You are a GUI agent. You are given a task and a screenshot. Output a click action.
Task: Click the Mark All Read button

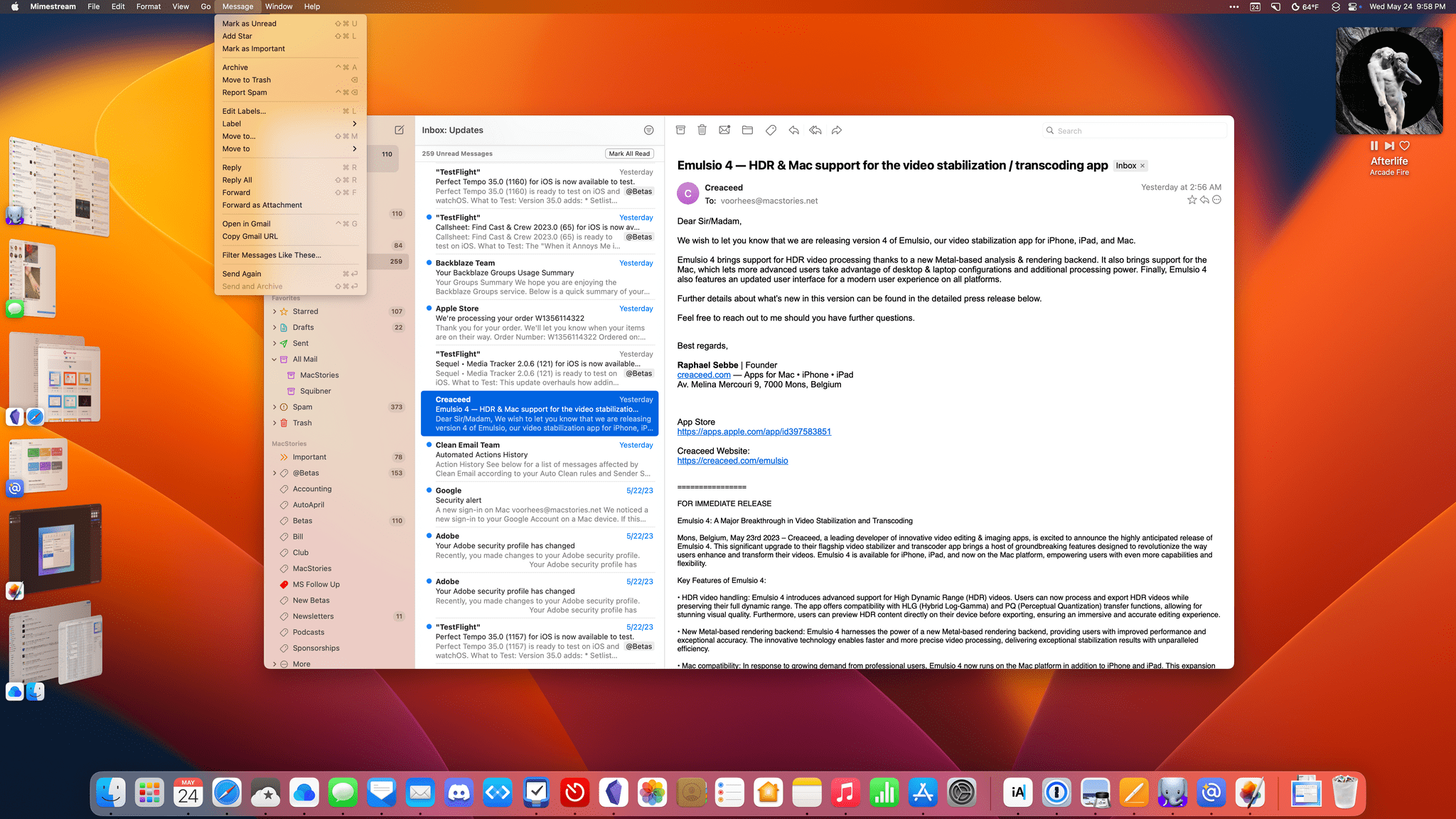point(629,154)
